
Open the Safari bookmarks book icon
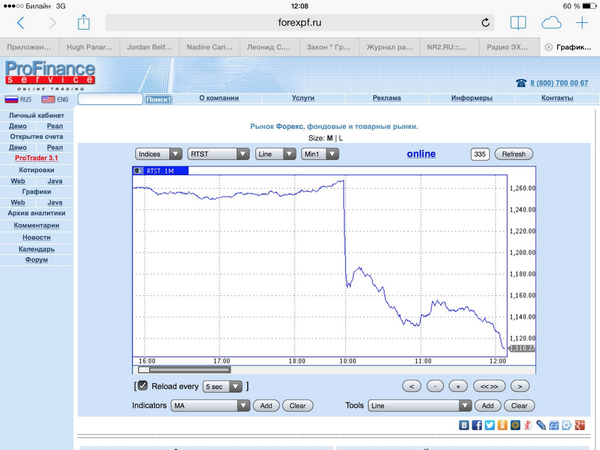tap(518, 22)
